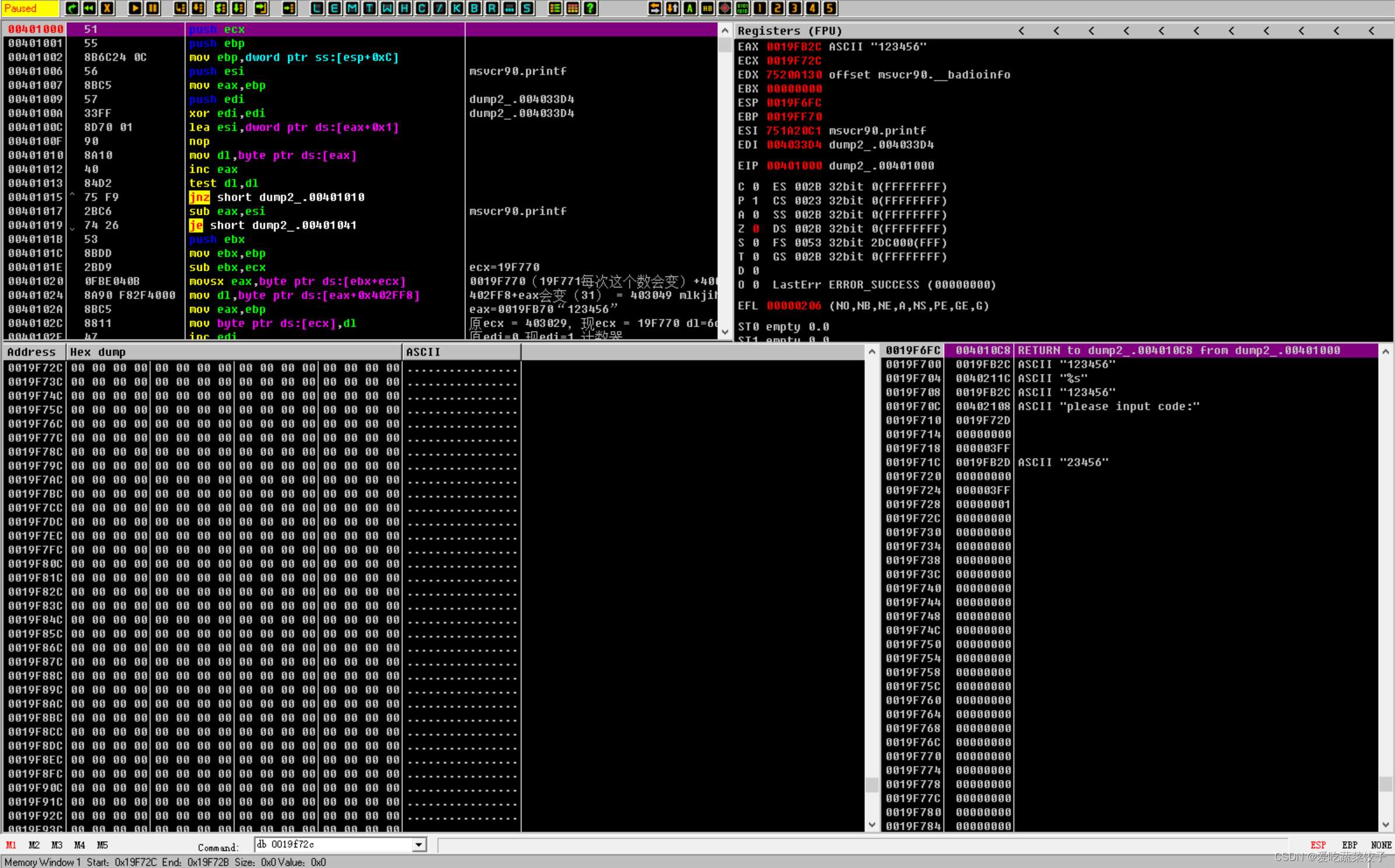Open Memory map (M) icon
The image size is (1395, 868).
point(352,8)
